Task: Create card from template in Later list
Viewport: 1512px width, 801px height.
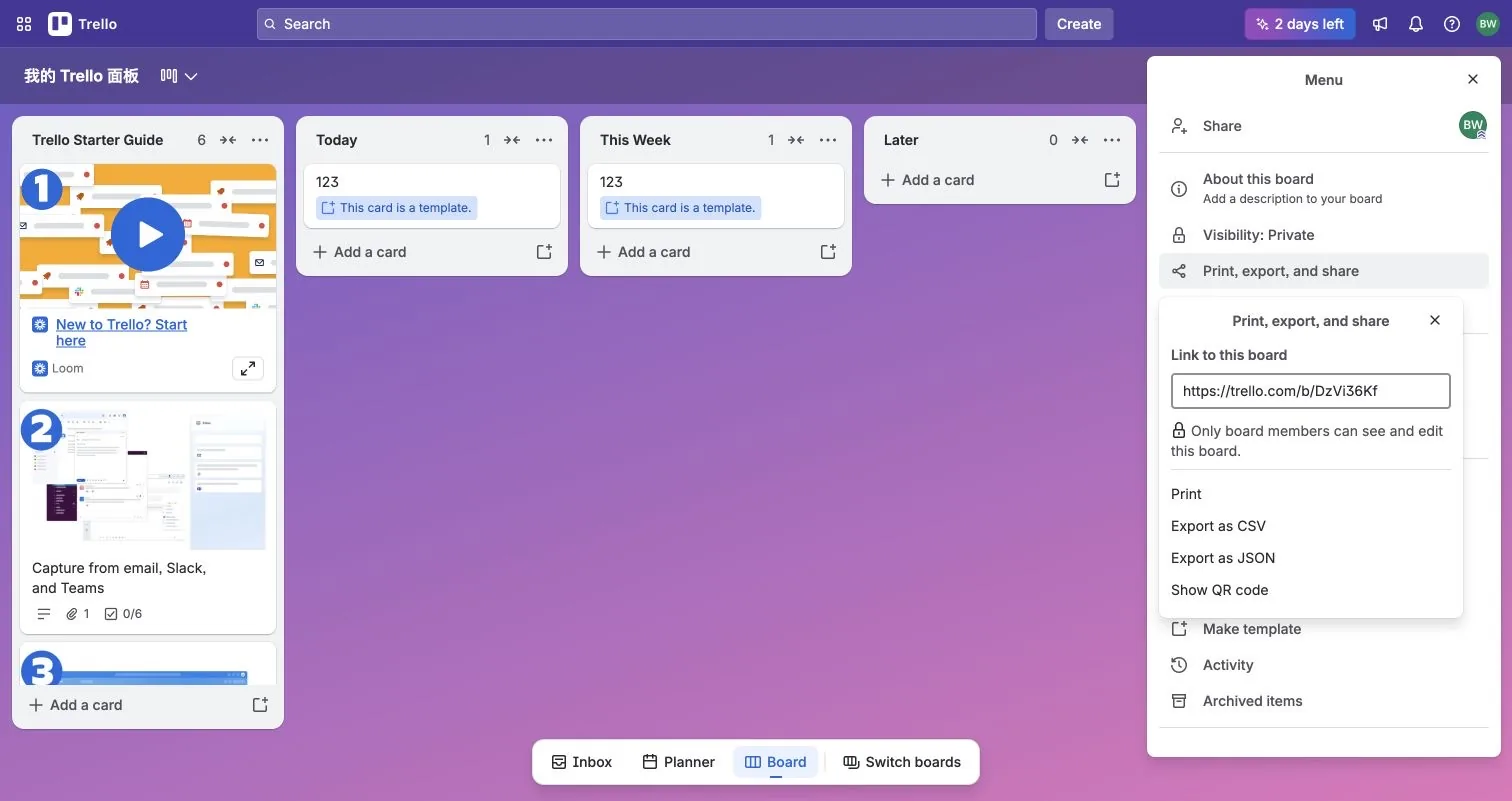Action: pos(1112,180)
